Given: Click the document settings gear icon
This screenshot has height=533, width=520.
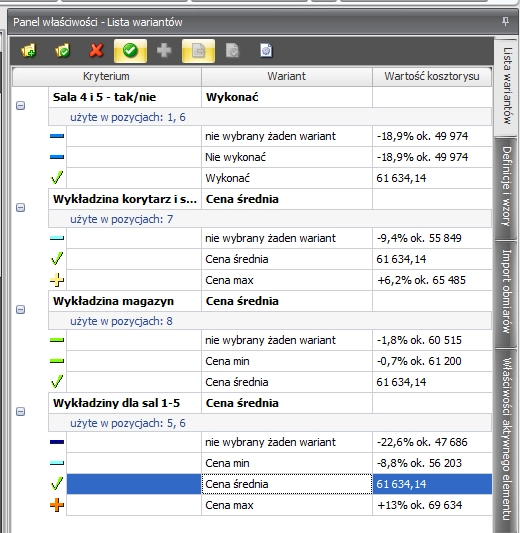Looking at the screenshot, I should [266, 51].
